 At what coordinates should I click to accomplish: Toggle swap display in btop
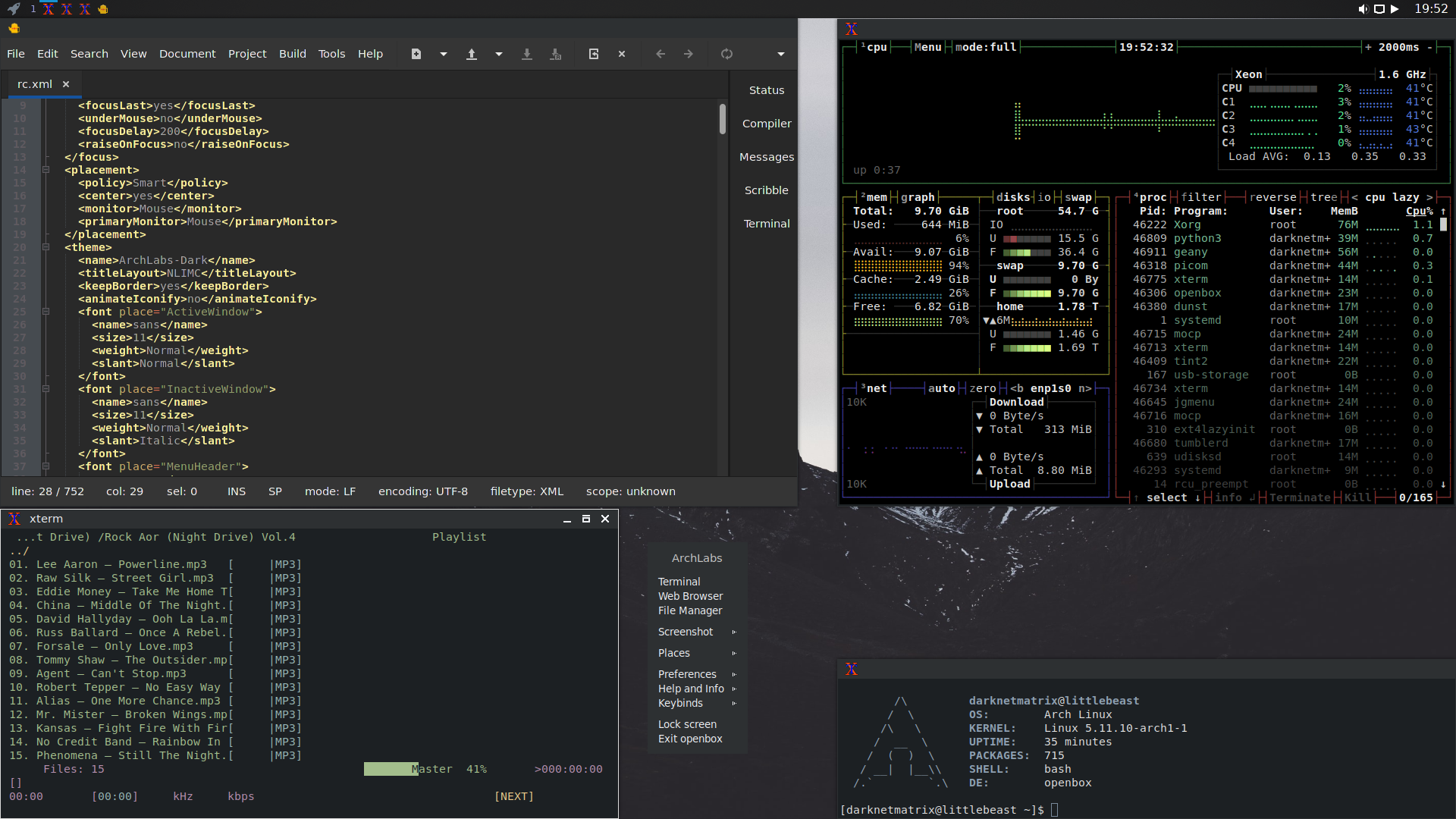[x=1078, y=197]
